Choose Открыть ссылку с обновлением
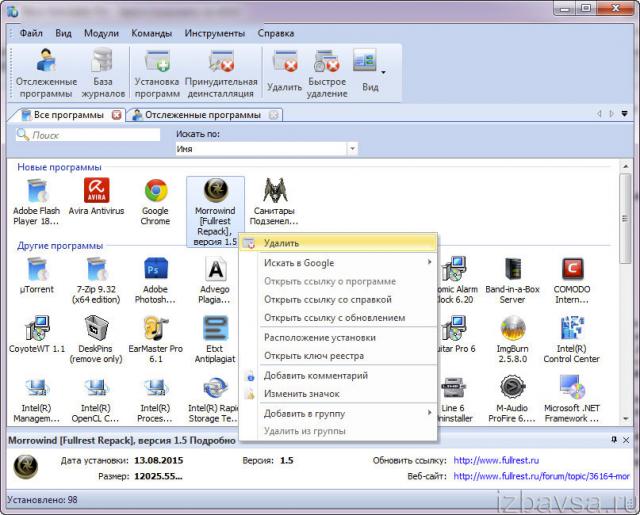Screen dimensions: 640x515 pos(338,317)
